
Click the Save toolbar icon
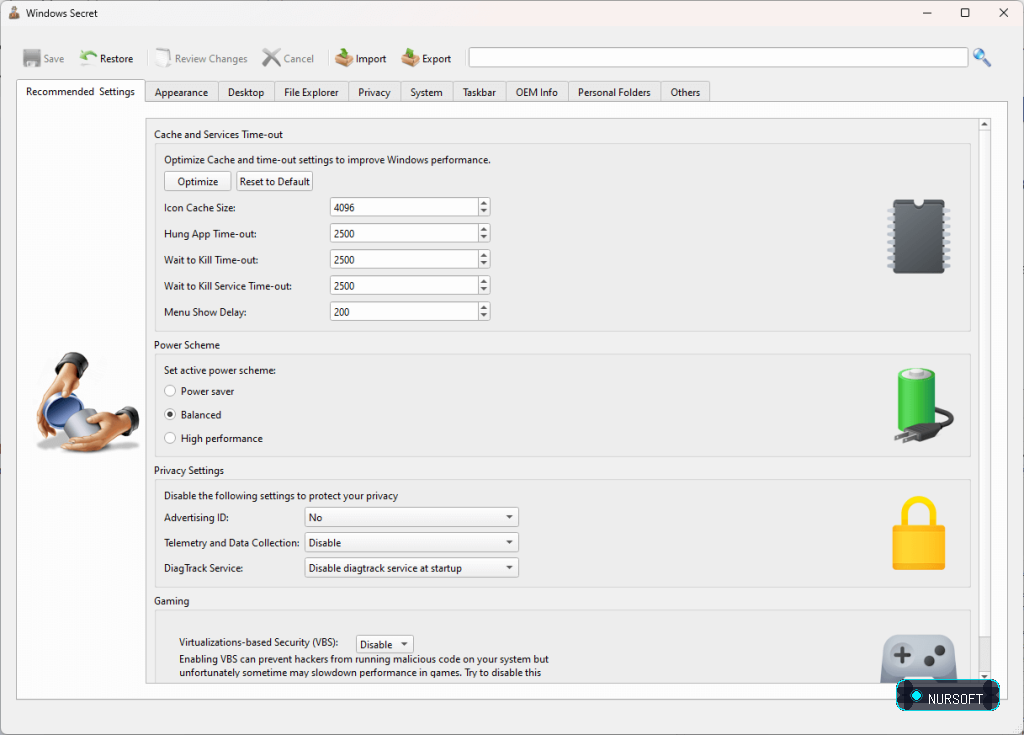tap(31, 58)
